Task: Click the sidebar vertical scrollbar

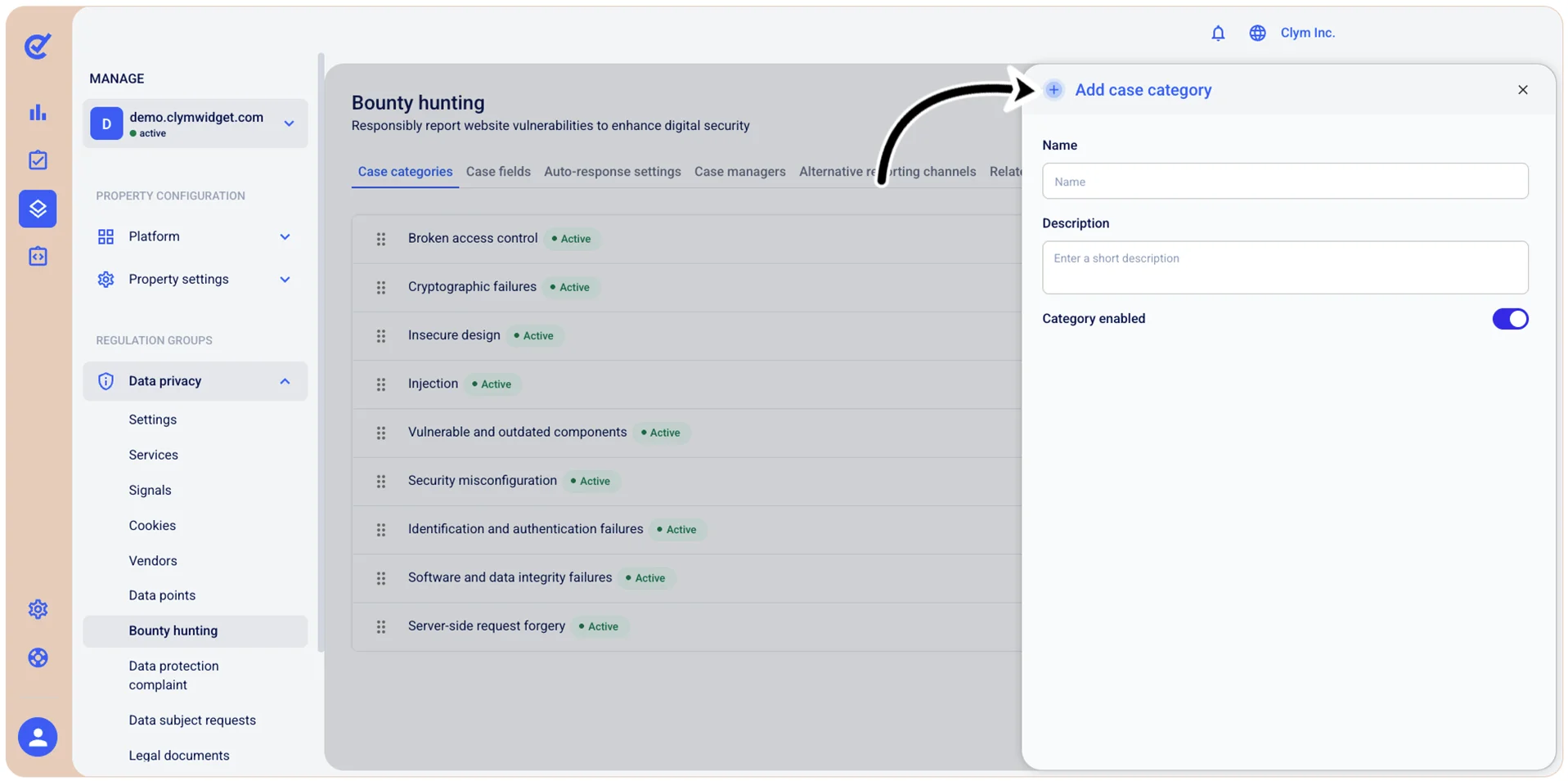Action: (x=321, y=352)
